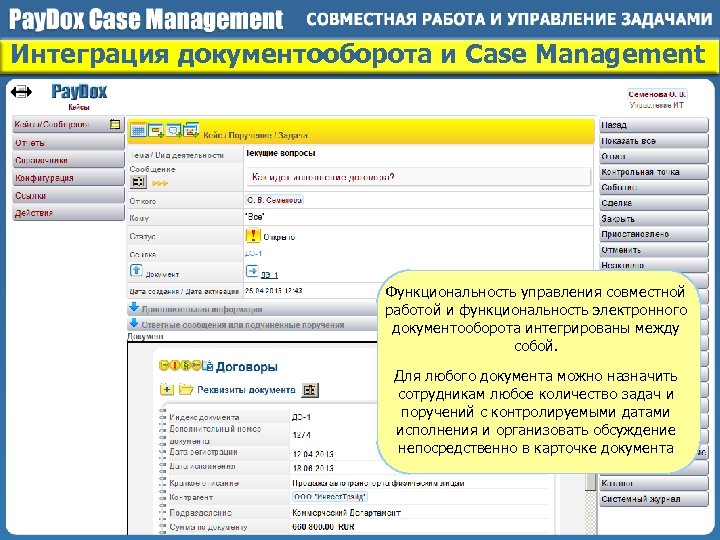Click the small note icon on the Кейсы/Сообщения button
Screen dimensions: 720x540
coord(115,124)
